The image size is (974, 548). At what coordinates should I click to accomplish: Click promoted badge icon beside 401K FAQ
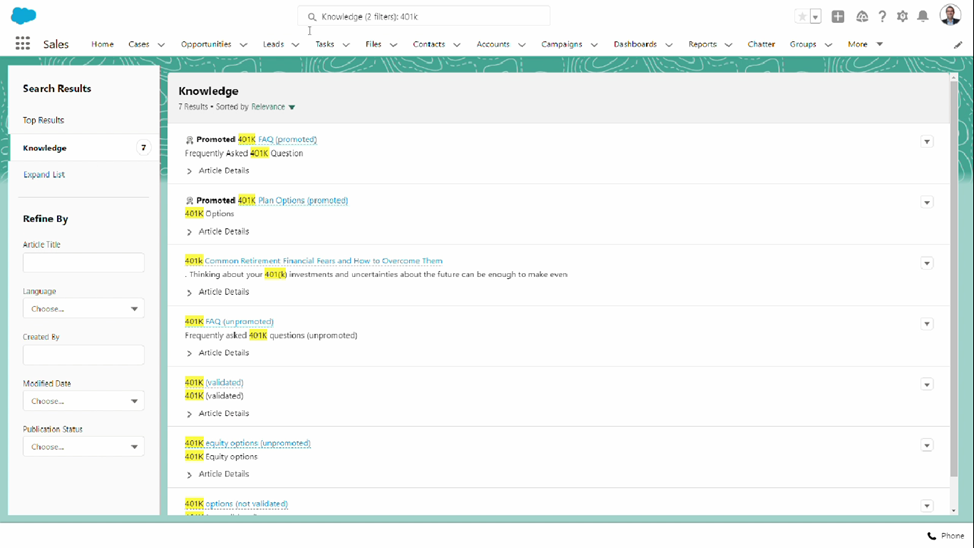pos(189,140)
